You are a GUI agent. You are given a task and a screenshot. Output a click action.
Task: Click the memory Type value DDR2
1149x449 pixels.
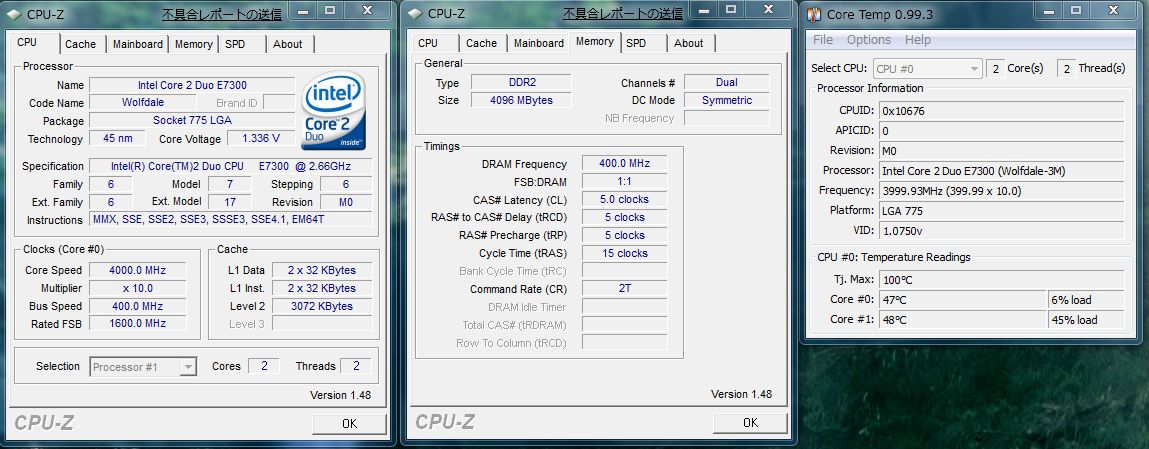tap(521, 83)
